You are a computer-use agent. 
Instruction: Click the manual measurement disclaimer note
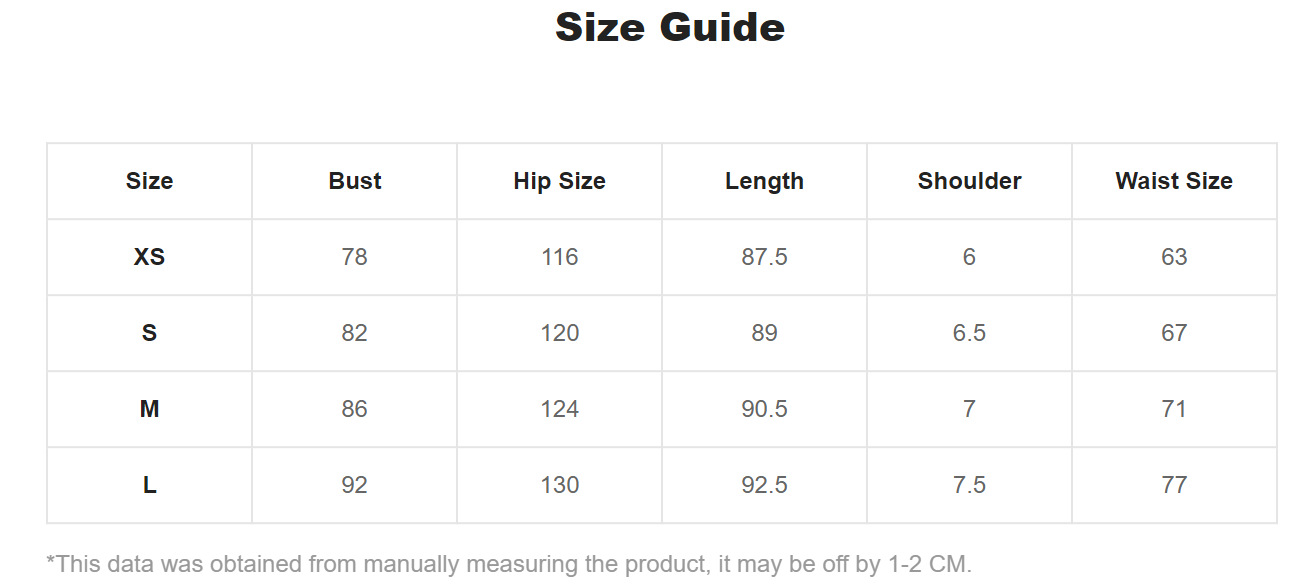509,564
